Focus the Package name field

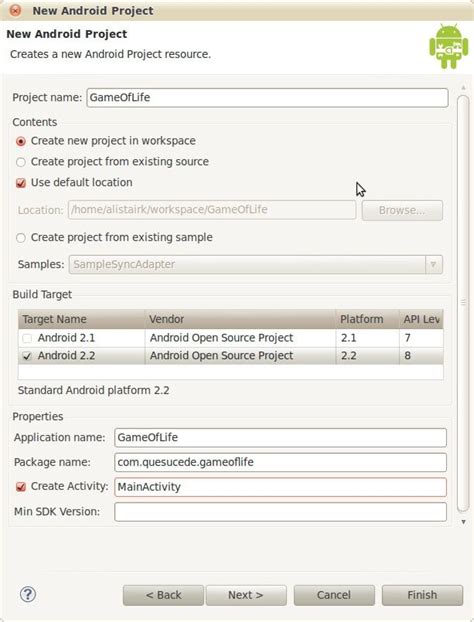click(280, 462)
